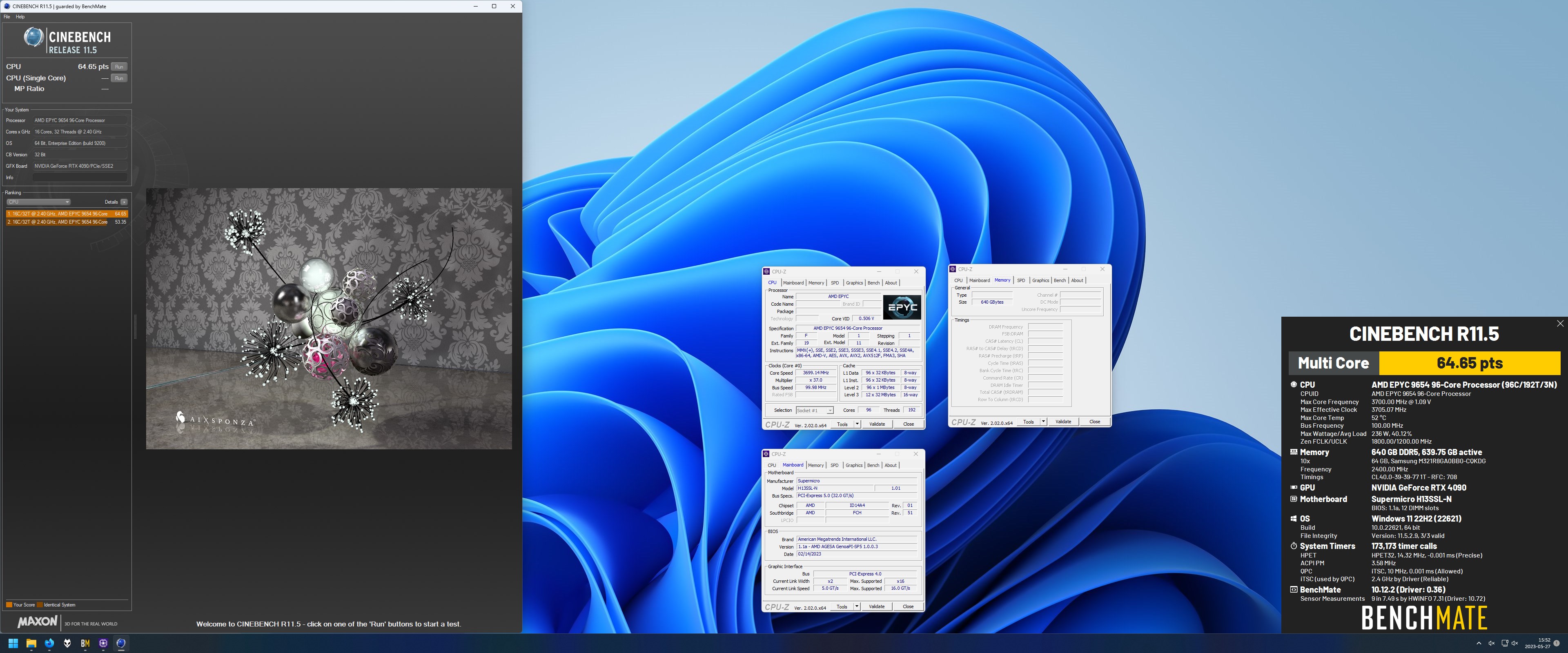1568x653 pixels.
Task: Click the Info field under Your System
Action: (80, 177)
